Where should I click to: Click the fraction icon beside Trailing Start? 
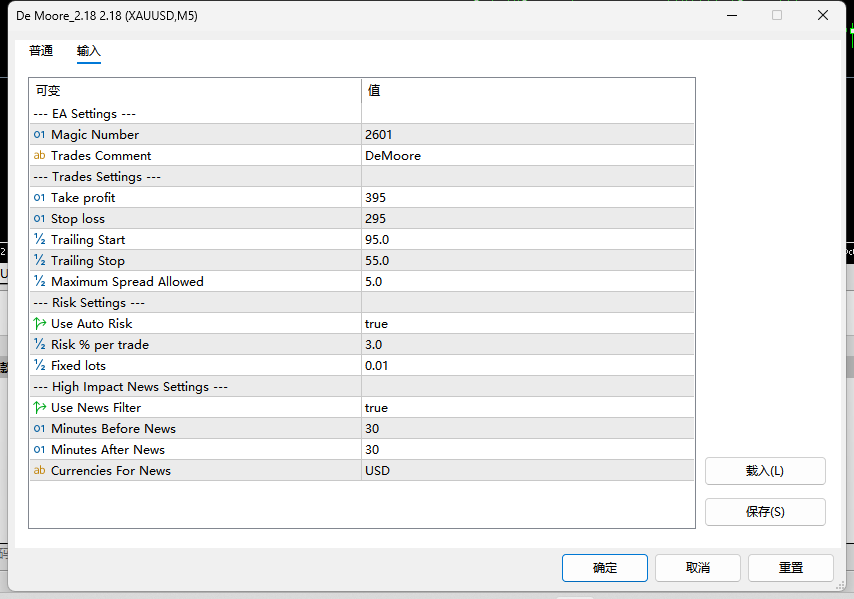point(39,240)
